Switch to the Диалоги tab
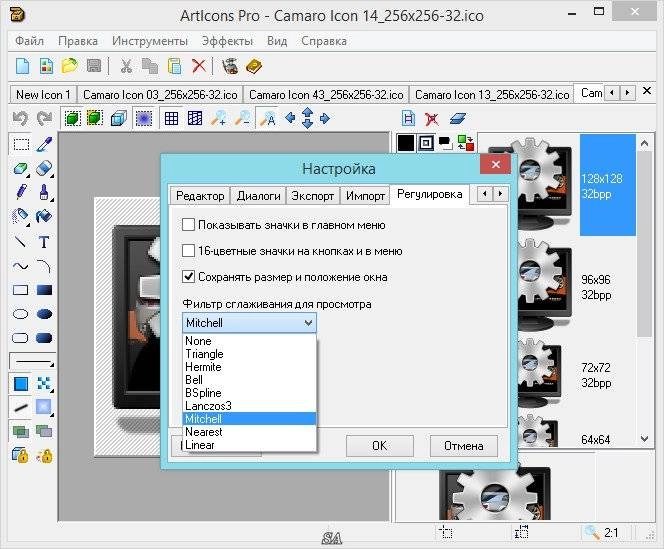The height and width of the screenshot is (549, 664). [258, 196]
